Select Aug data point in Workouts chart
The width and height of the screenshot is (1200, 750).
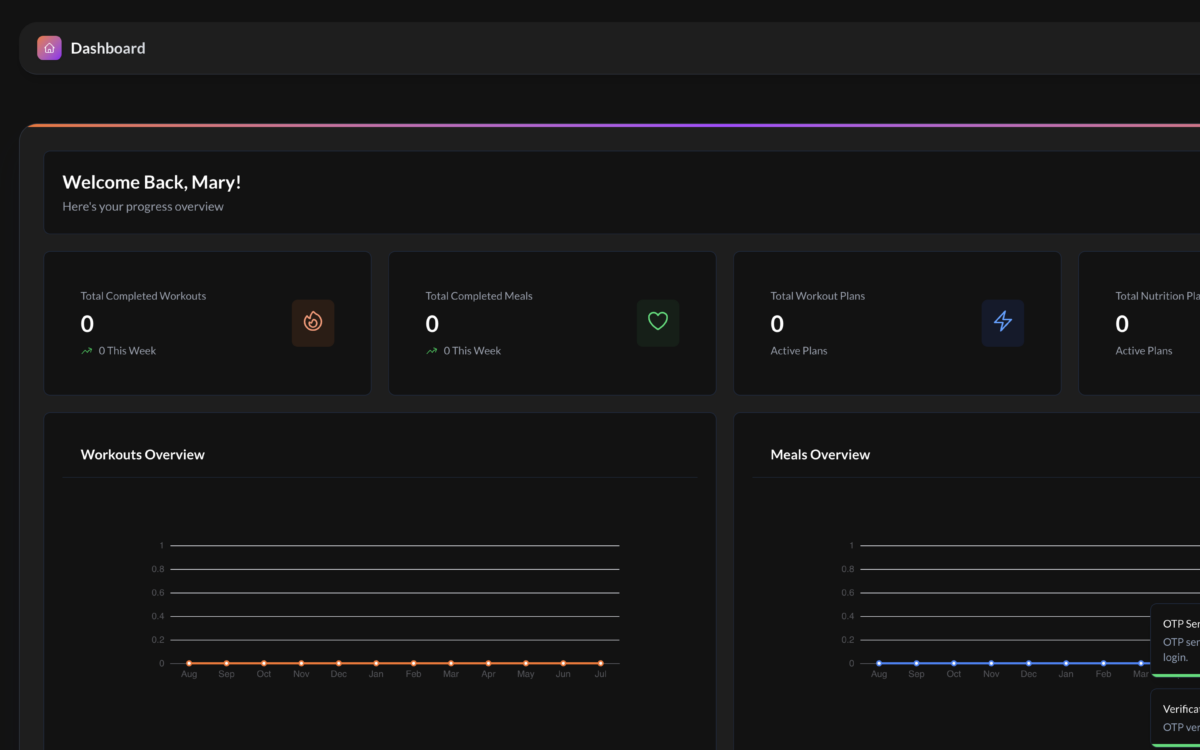[189, 663]
